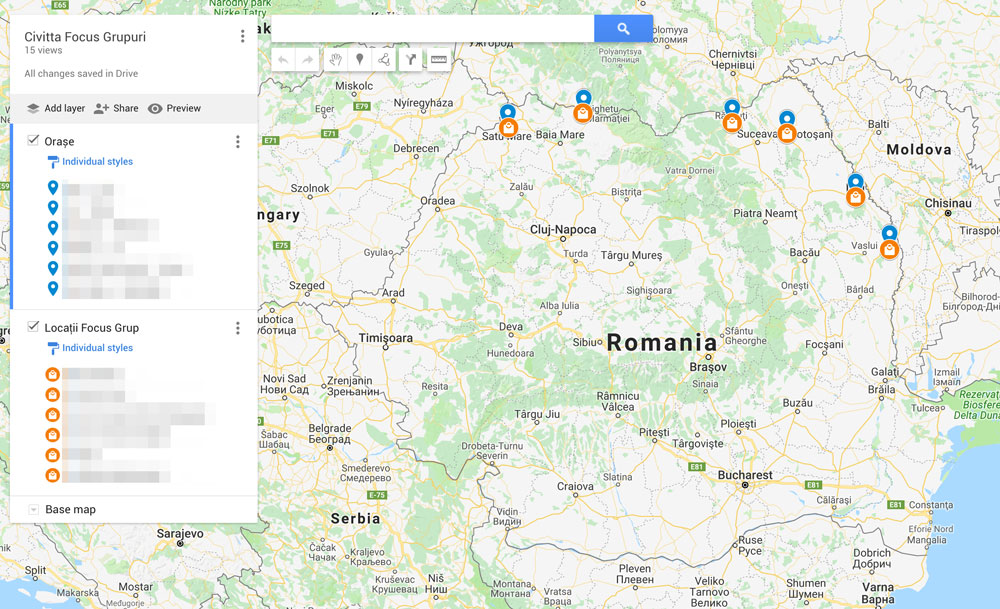Click the Bucharest city label
The height and width of the screenshot is (609, 1000).
[745, 475]
